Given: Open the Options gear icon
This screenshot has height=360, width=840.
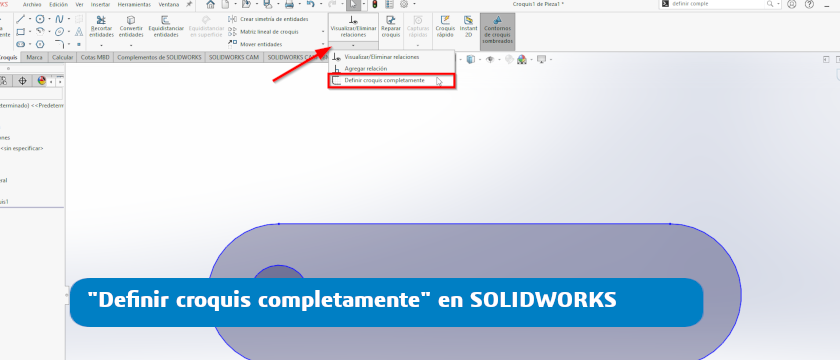Looking at the screenshot, I should pos(403,4).
